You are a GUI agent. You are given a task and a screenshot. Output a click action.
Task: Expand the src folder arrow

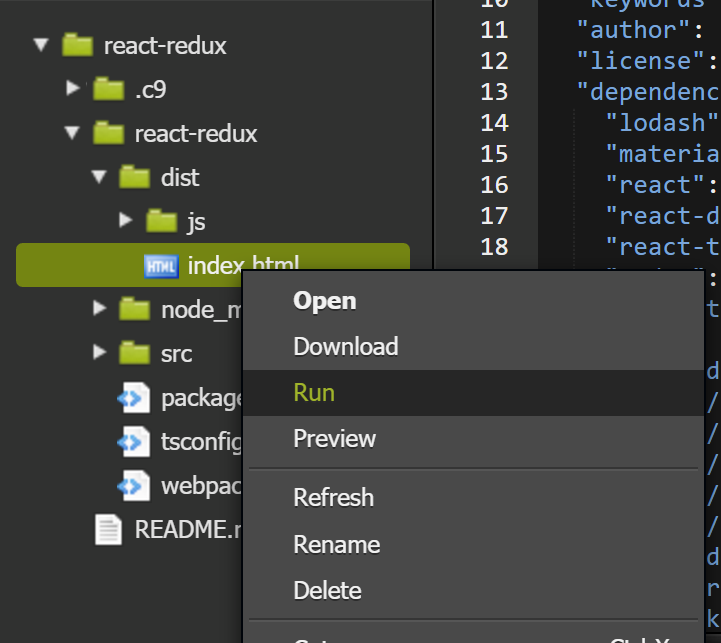[99, 352]
